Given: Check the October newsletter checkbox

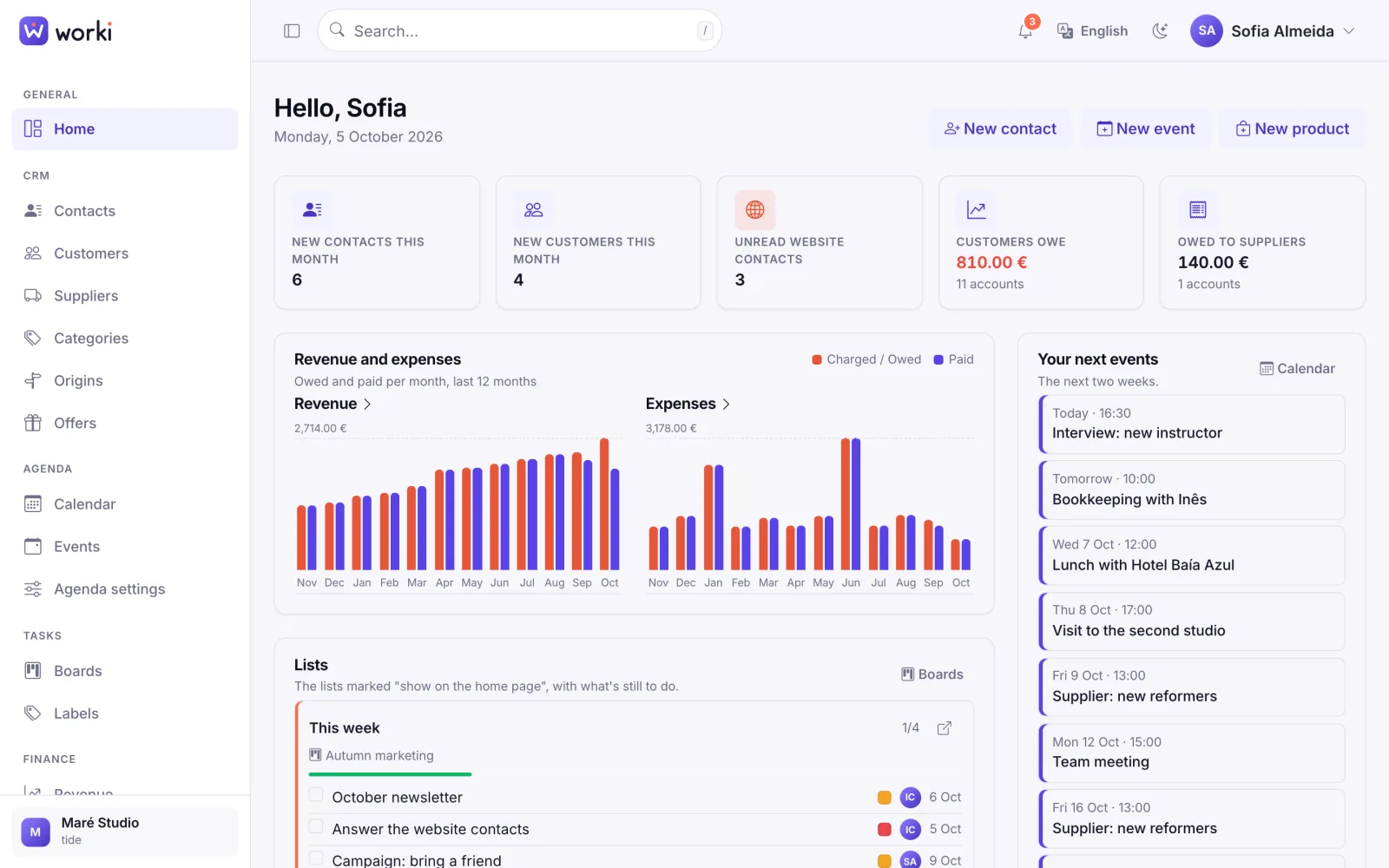Looking at the screenshot, I should coord(316,795).
